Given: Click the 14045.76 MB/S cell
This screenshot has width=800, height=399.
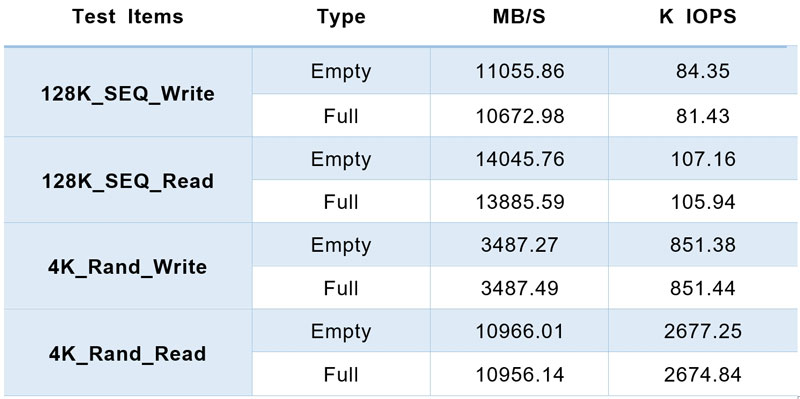Looking at the screenshot, I should pos(520,159).
